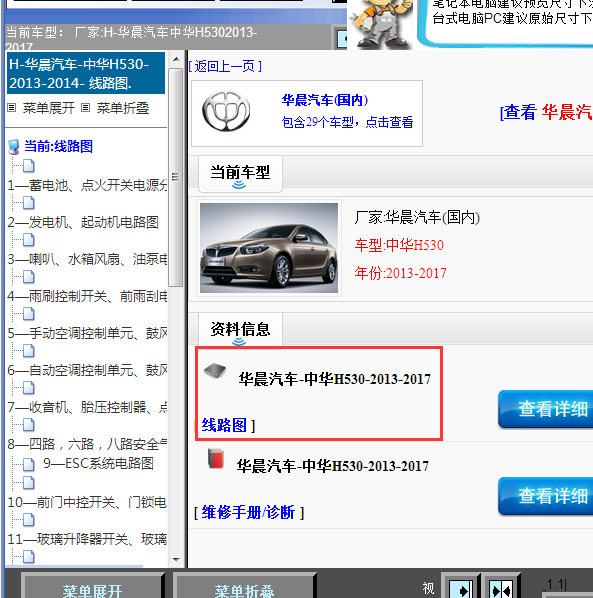Open the 华晨汽车(国内) brand link
593x598 pixels.
pos(325,100)
